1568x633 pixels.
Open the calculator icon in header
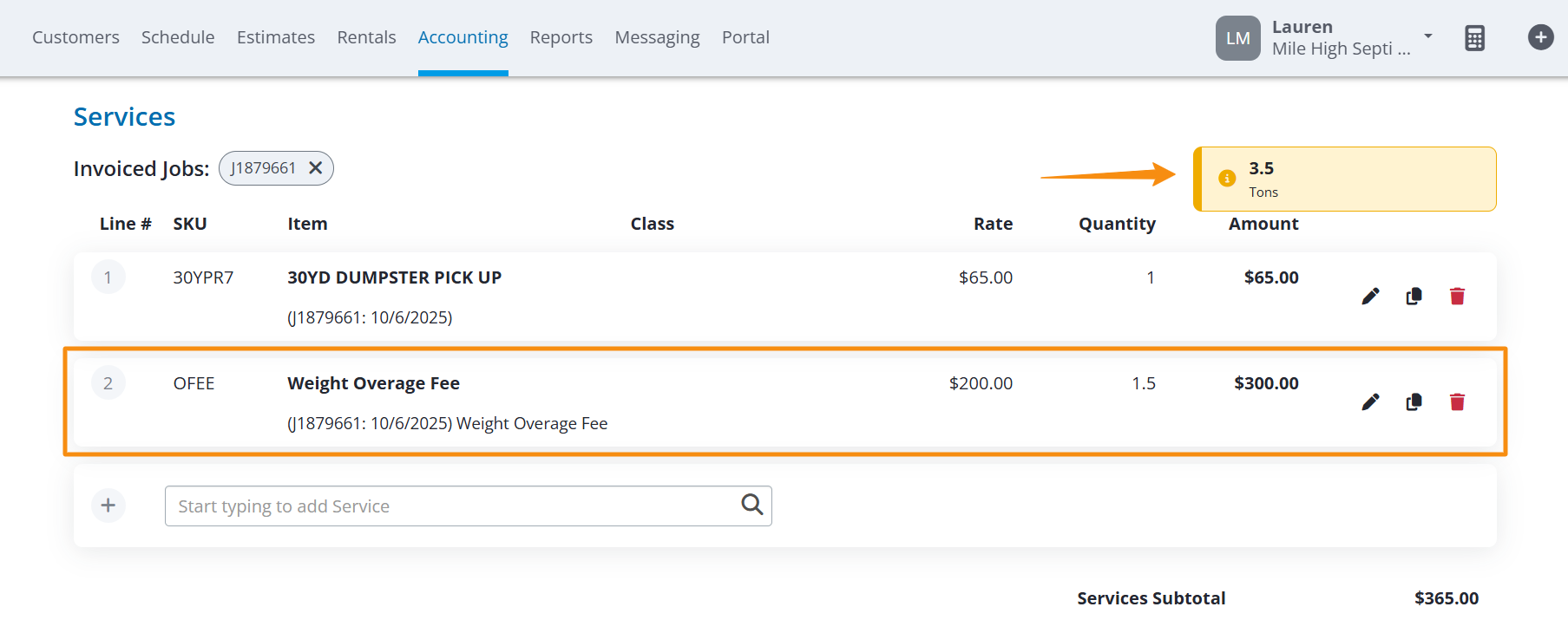(x=1474, y=38)
